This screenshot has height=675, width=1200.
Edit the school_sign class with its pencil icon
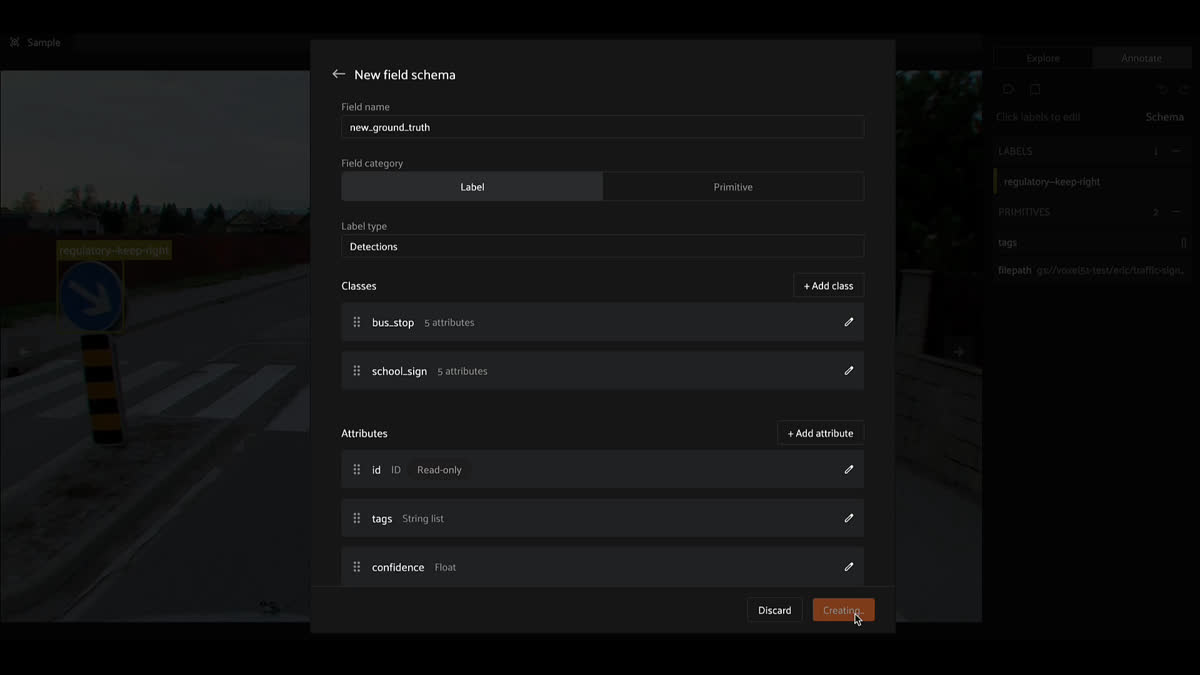coord(849,371)
